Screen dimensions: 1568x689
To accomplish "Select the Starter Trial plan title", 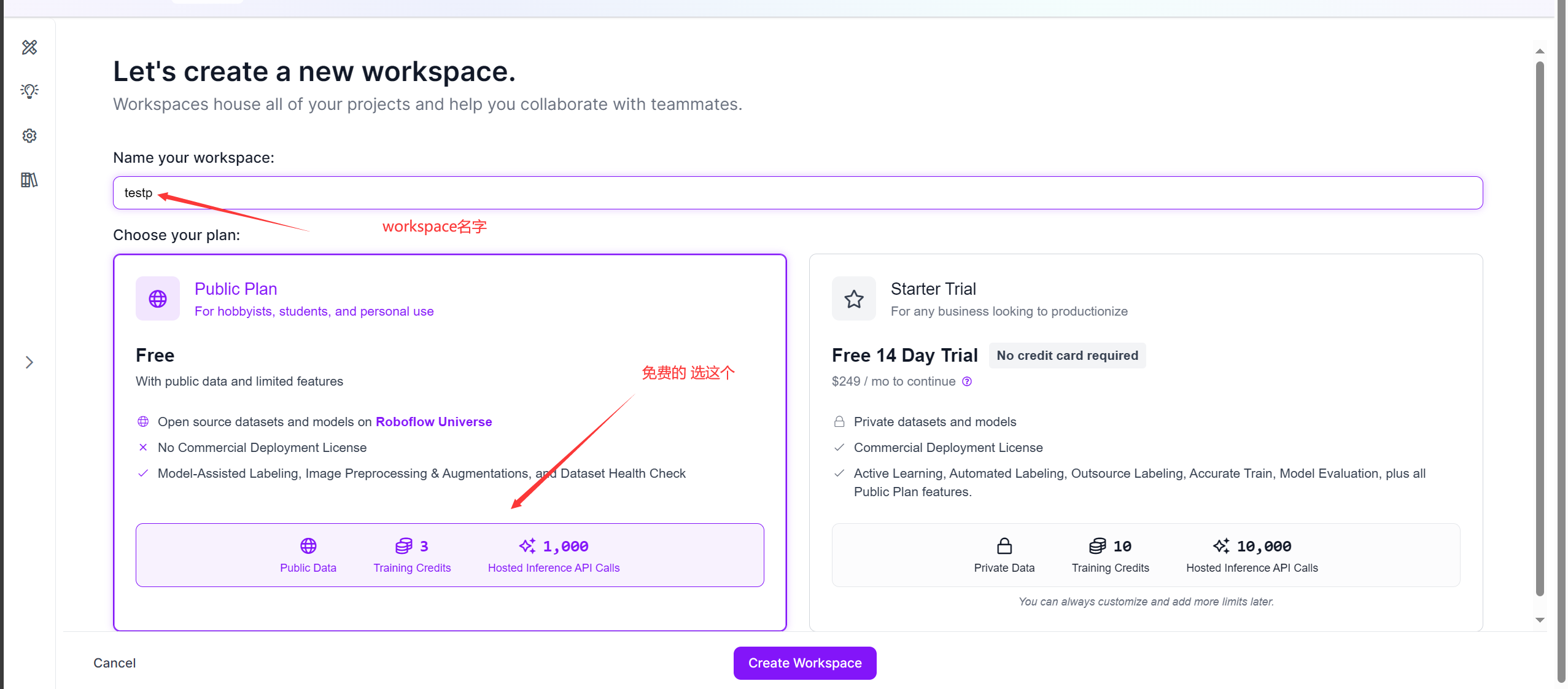I will click(933, 289).
